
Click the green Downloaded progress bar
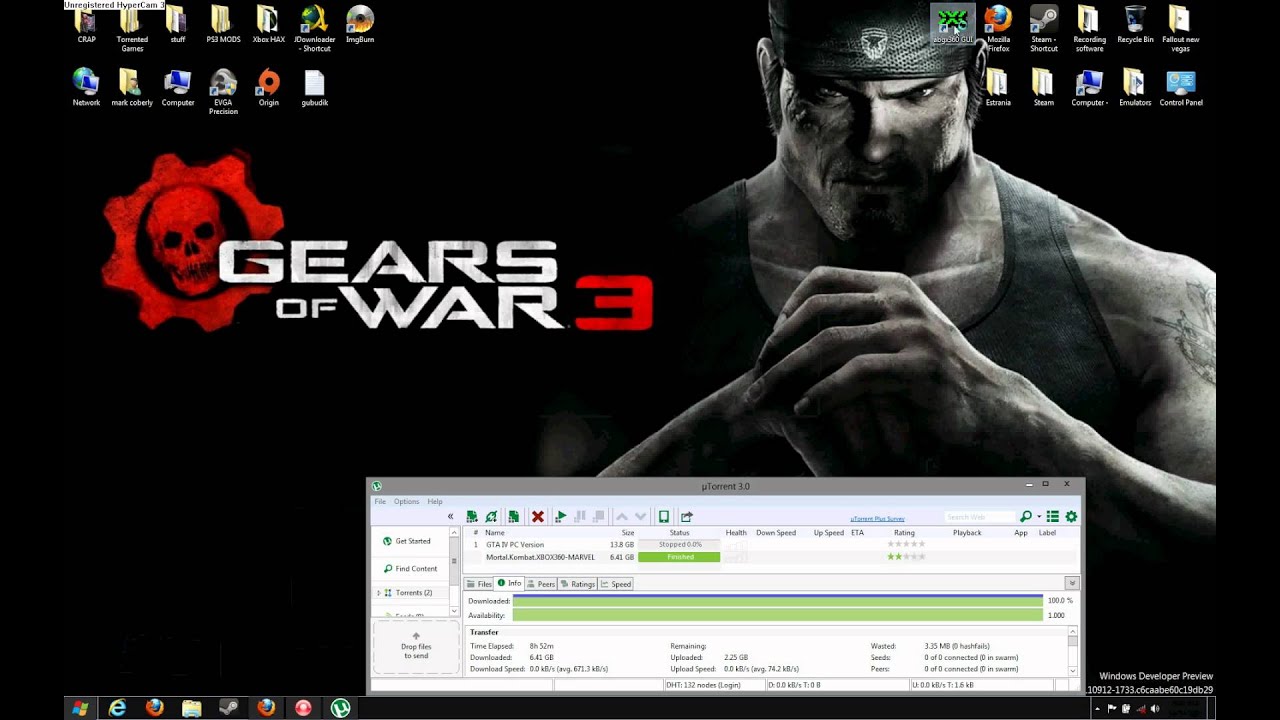click(777, 601)
